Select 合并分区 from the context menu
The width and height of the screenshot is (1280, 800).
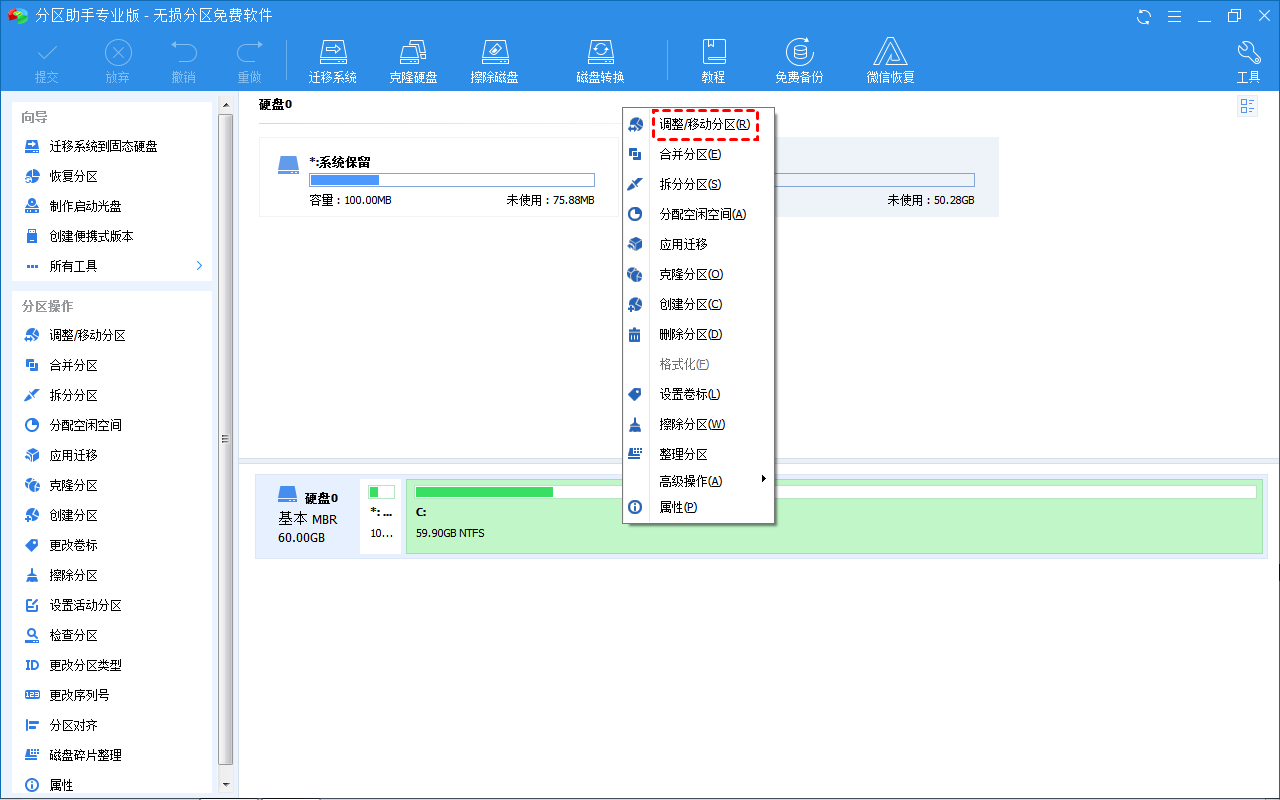point(690,155)
